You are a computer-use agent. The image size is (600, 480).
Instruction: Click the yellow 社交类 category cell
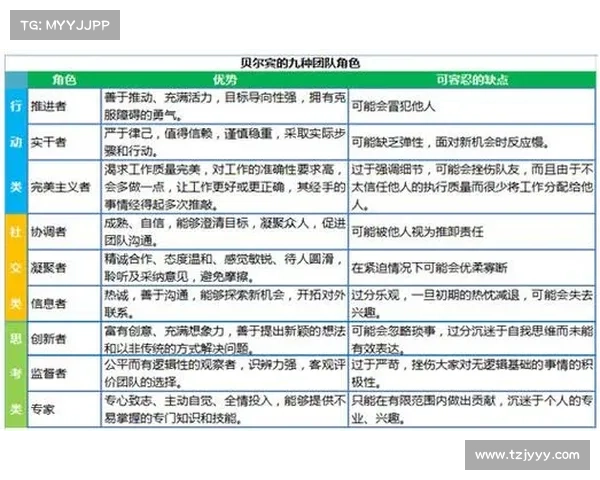[16, 268]
